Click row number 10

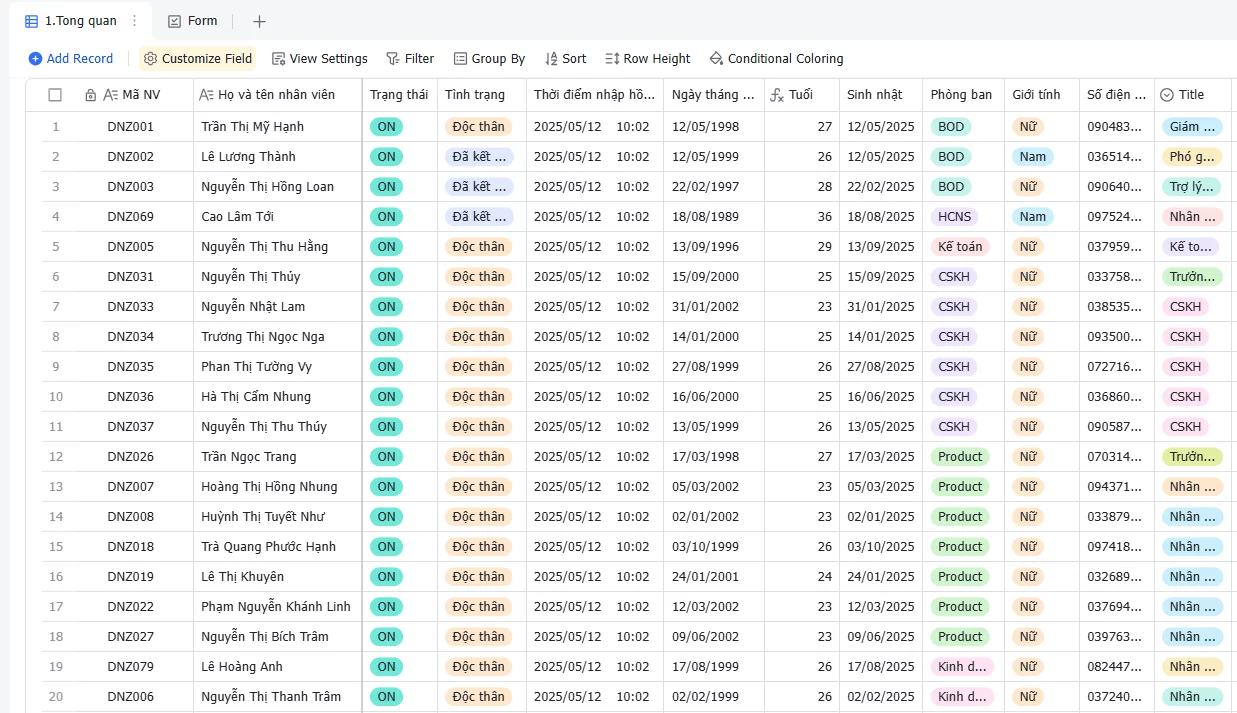point(56,397)
